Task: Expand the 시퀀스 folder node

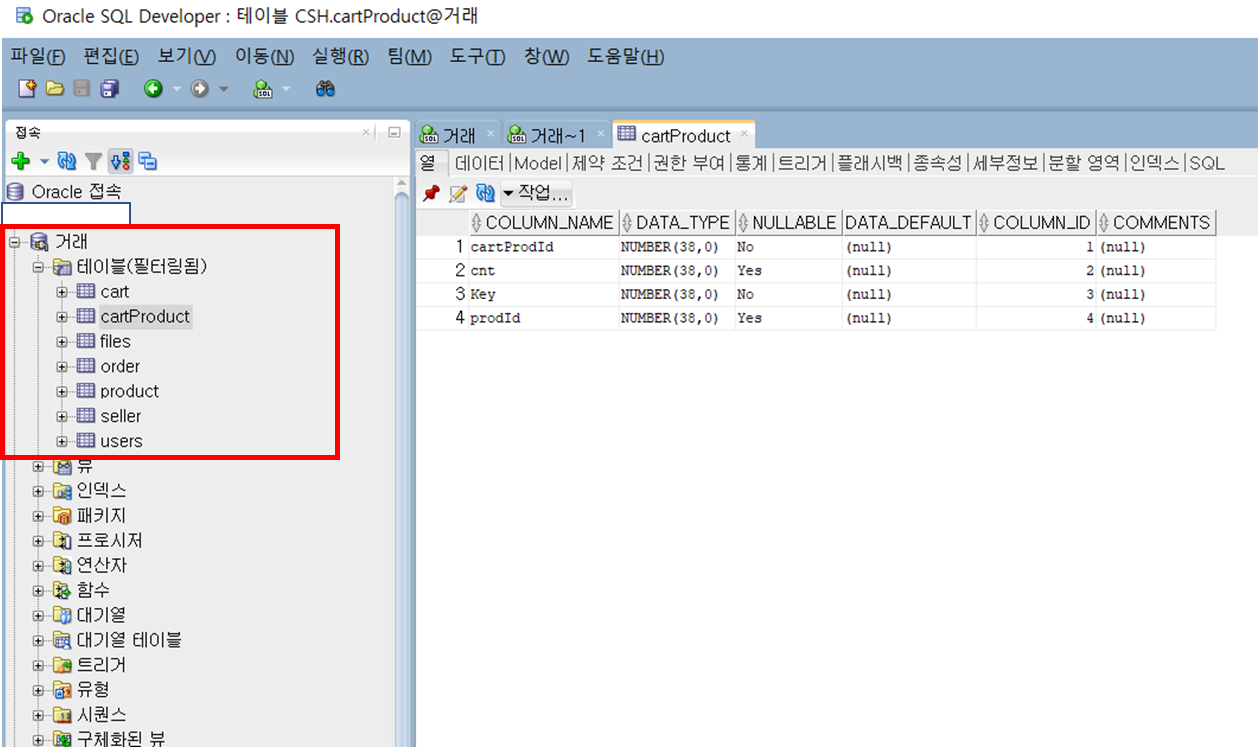Action: point(38,715)
